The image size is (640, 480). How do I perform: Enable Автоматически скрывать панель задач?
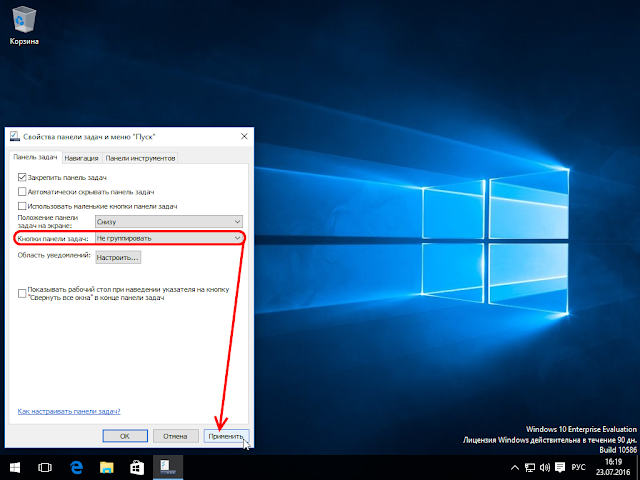22,191
